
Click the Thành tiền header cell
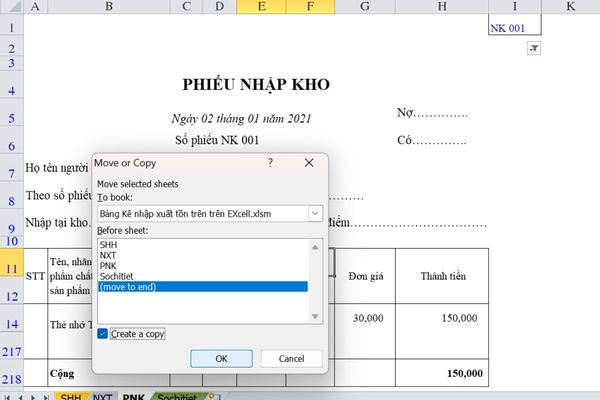tap(442, 276)
